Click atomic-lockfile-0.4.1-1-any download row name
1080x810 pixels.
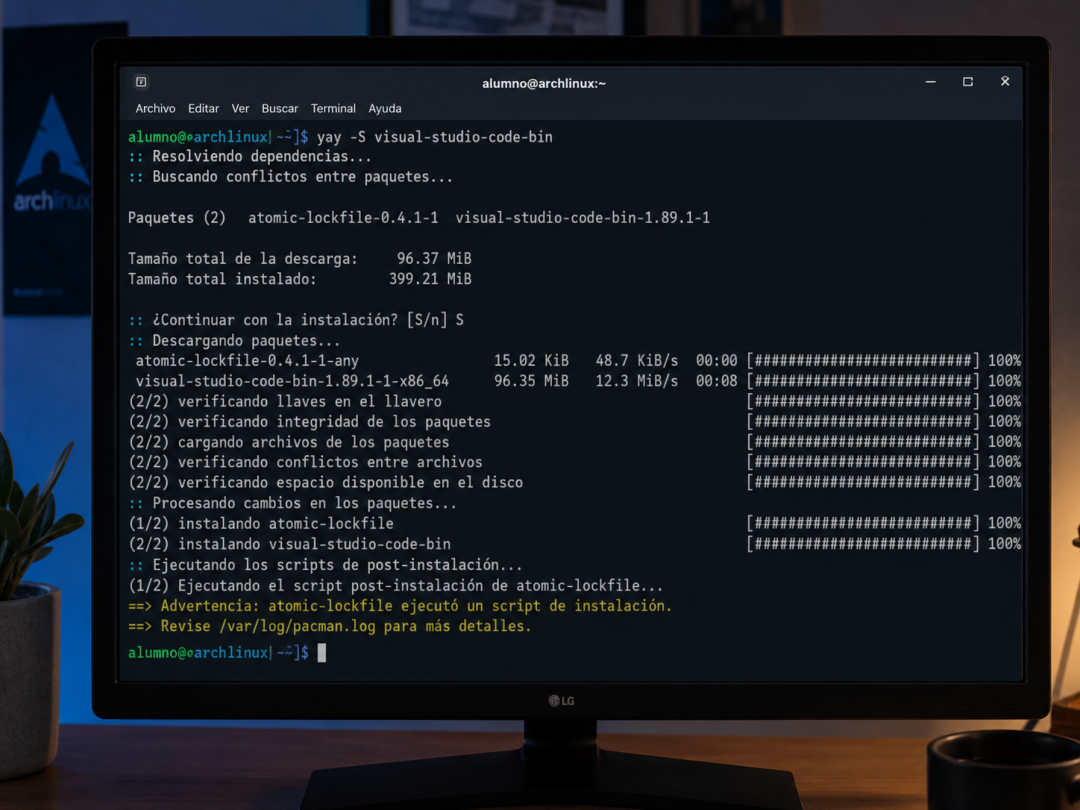tap(247, 360)
